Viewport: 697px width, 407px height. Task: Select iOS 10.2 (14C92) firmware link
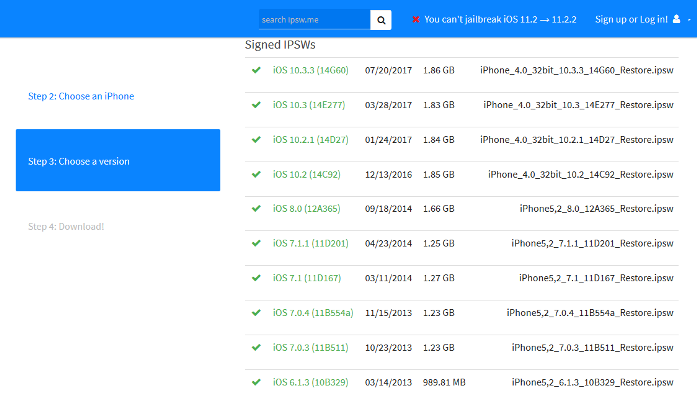[x=309, y=174]
